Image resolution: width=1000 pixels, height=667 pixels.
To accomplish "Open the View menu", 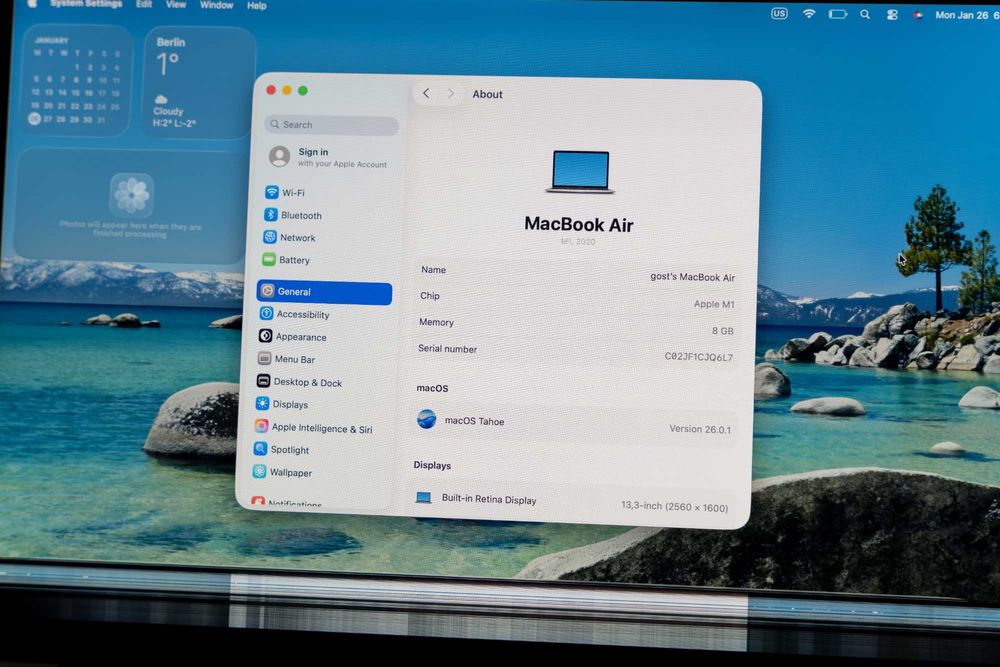I will coord(176,4).
